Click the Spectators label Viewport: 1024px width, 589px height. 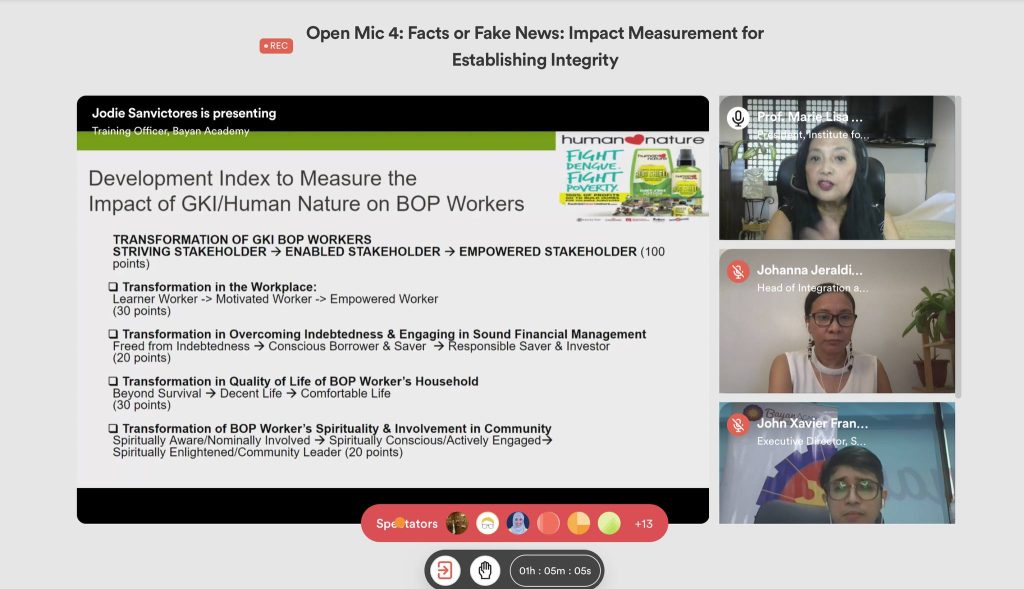click(x=407, y=524)
